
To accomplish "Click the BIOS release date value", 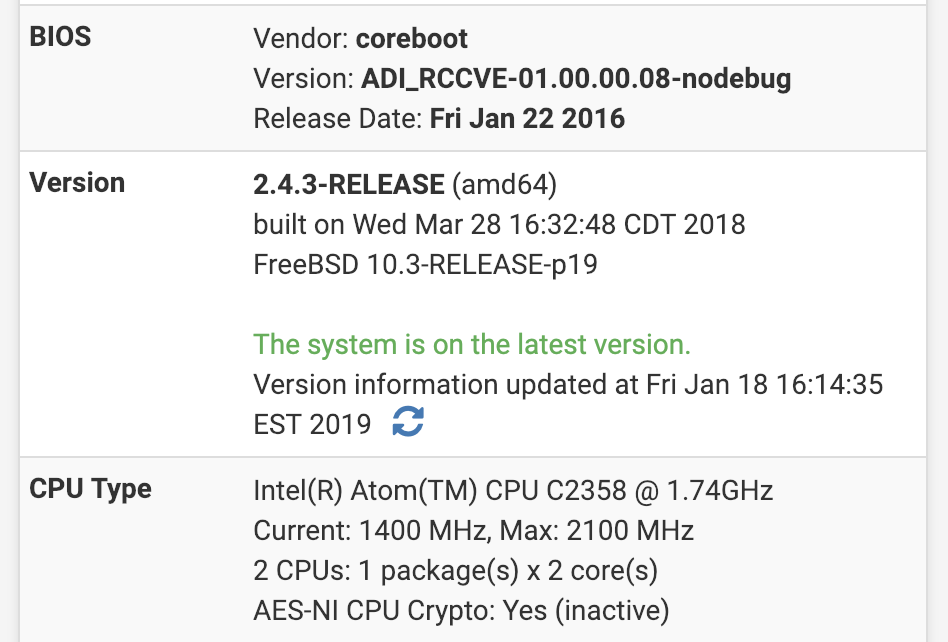I will pos(527,119).
